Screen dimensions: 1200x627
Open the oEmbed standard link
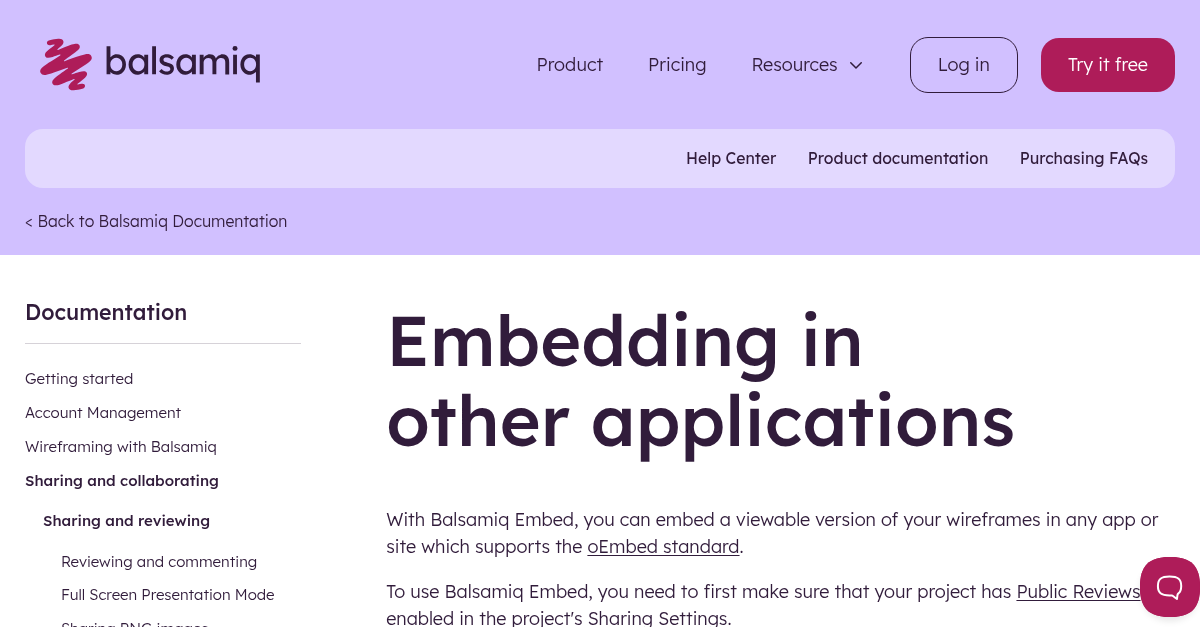click(x=663, y=546)
